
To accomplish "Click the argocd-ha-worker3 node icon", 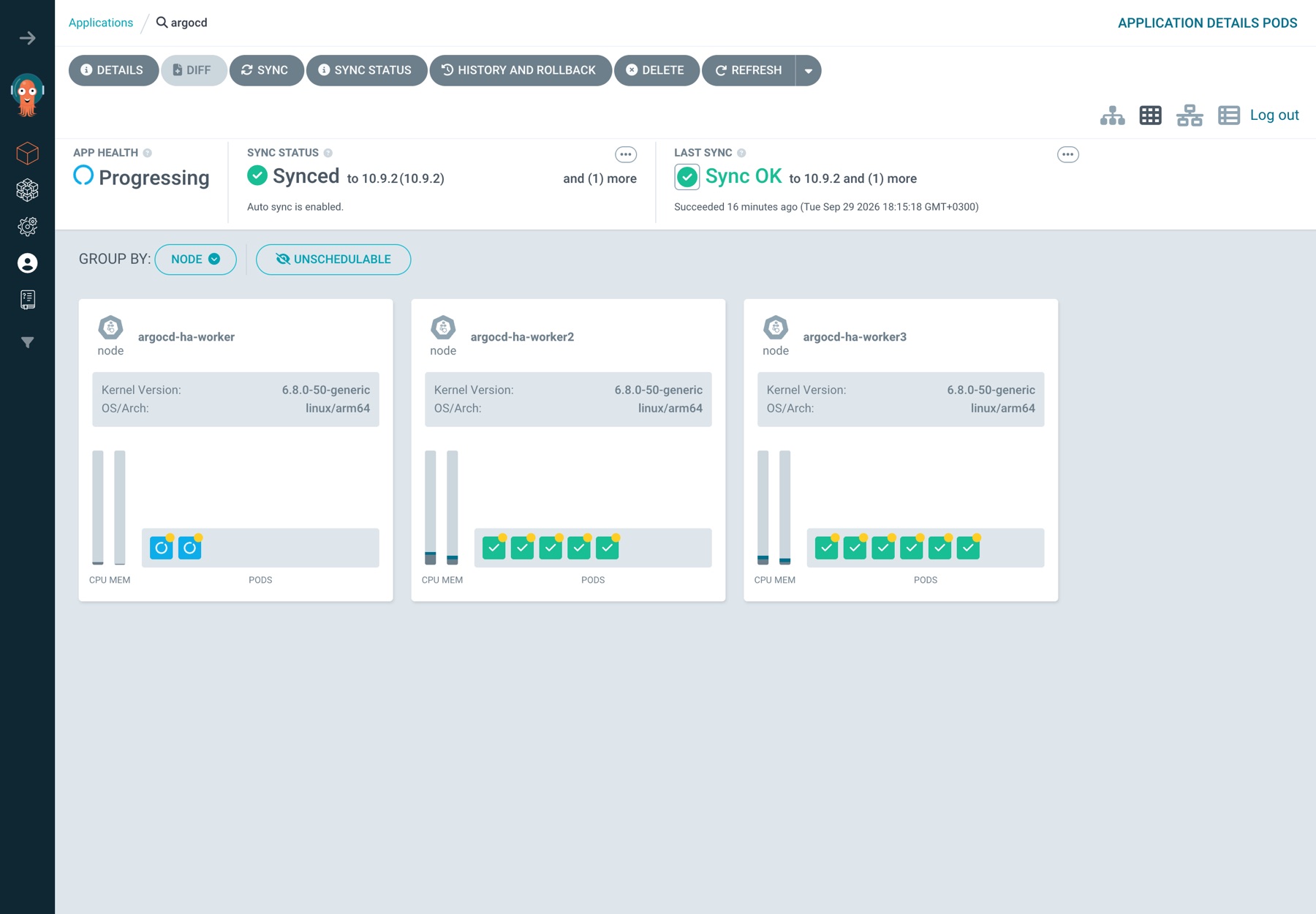I will click(776, 328).
